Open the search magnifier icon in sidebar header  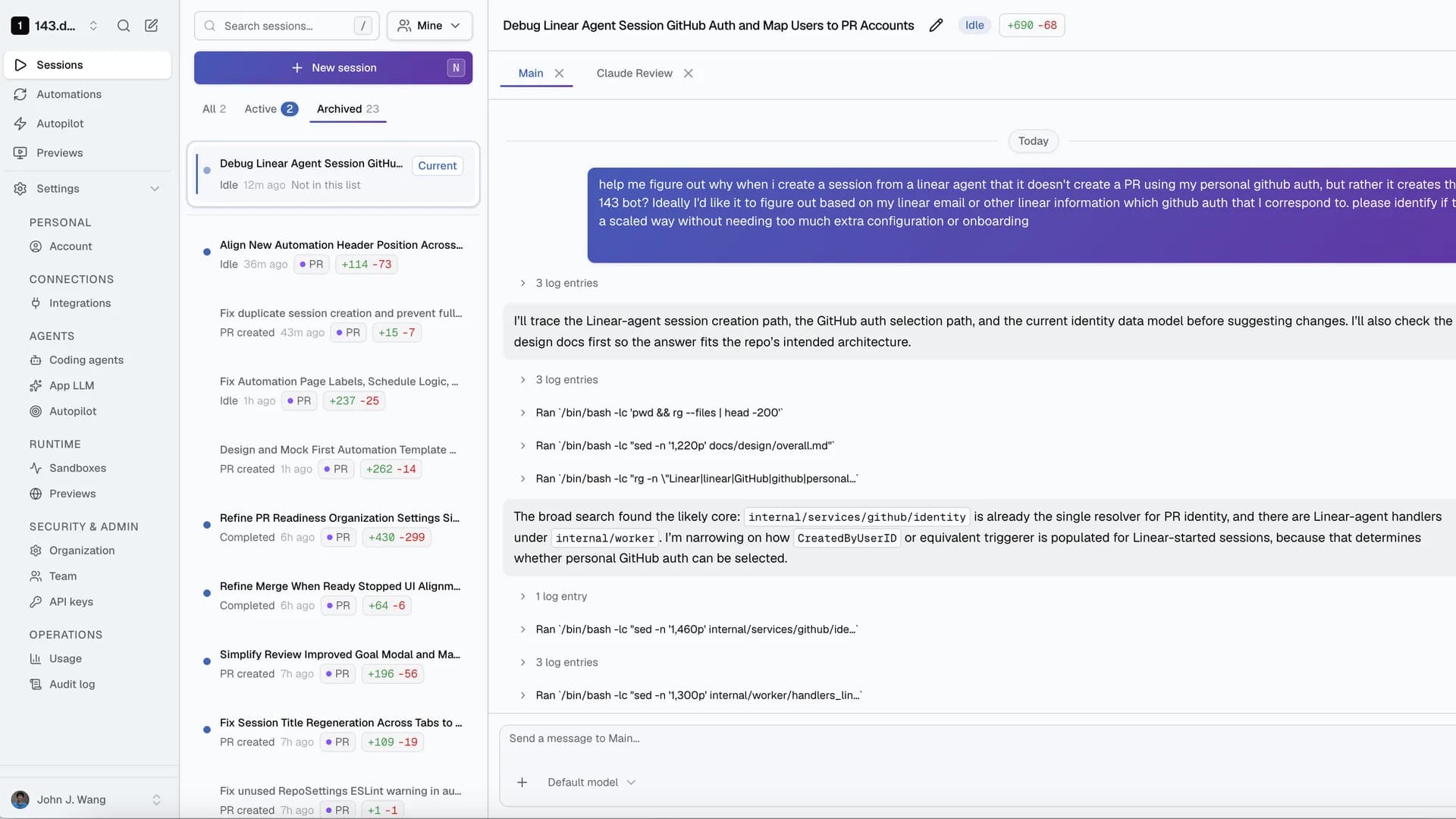(x=124, y=26)
